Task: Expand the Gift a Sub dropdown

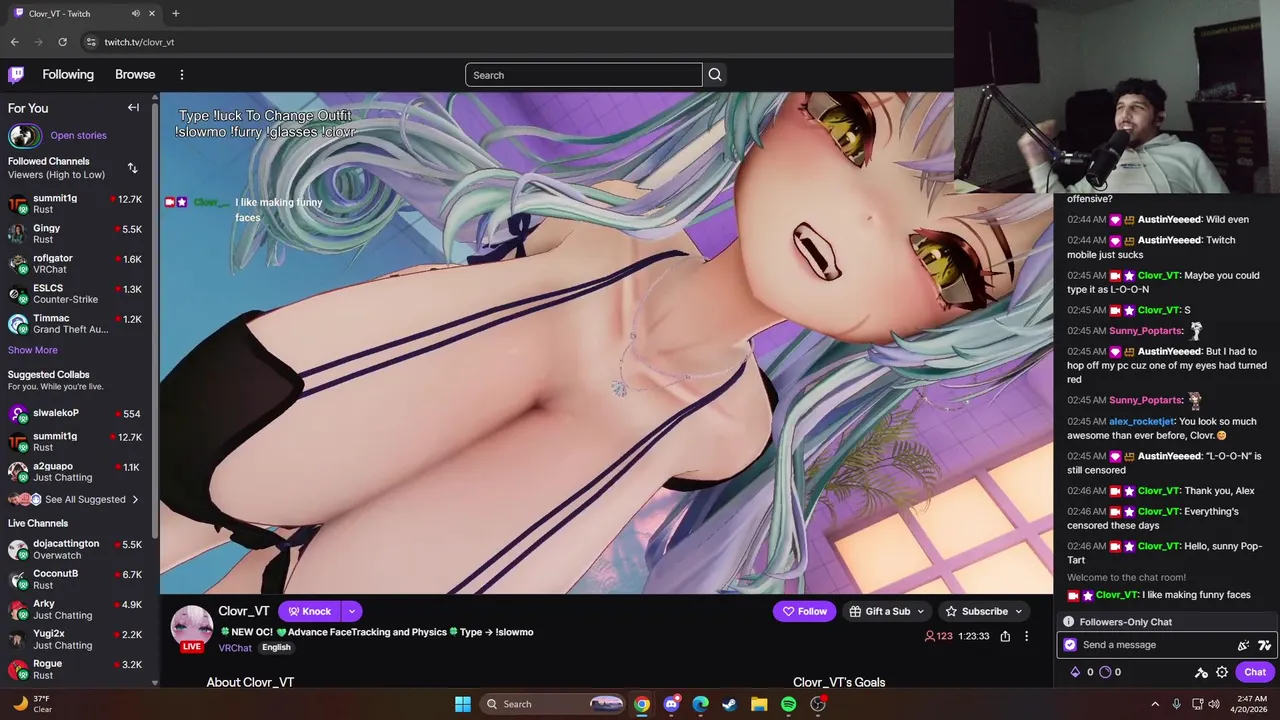Action: pyautogui.click(x=920, y=611)
